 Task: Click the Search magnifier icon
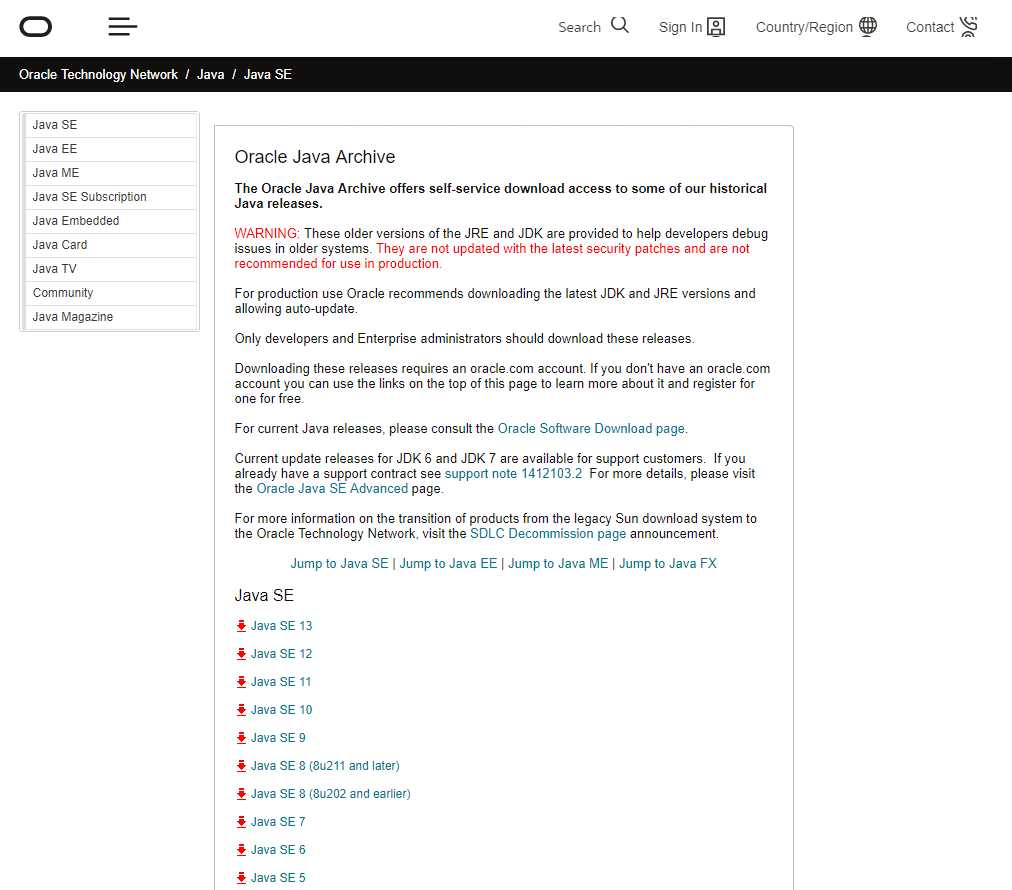coord(620,25)
